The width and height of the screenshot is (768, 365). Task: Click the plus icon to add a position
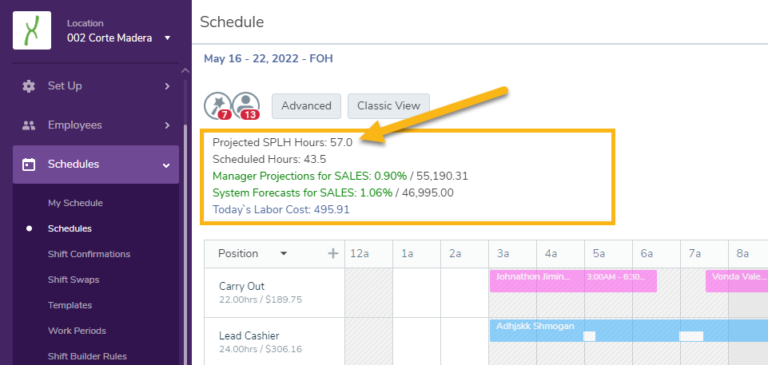tap(333, 253)
